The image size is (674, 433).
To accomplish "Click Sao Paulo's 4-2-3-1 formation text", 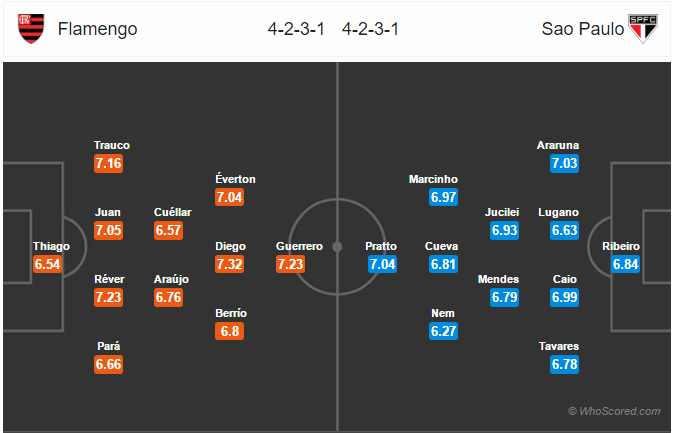I will pyautogui.click(x=370, y=29).
